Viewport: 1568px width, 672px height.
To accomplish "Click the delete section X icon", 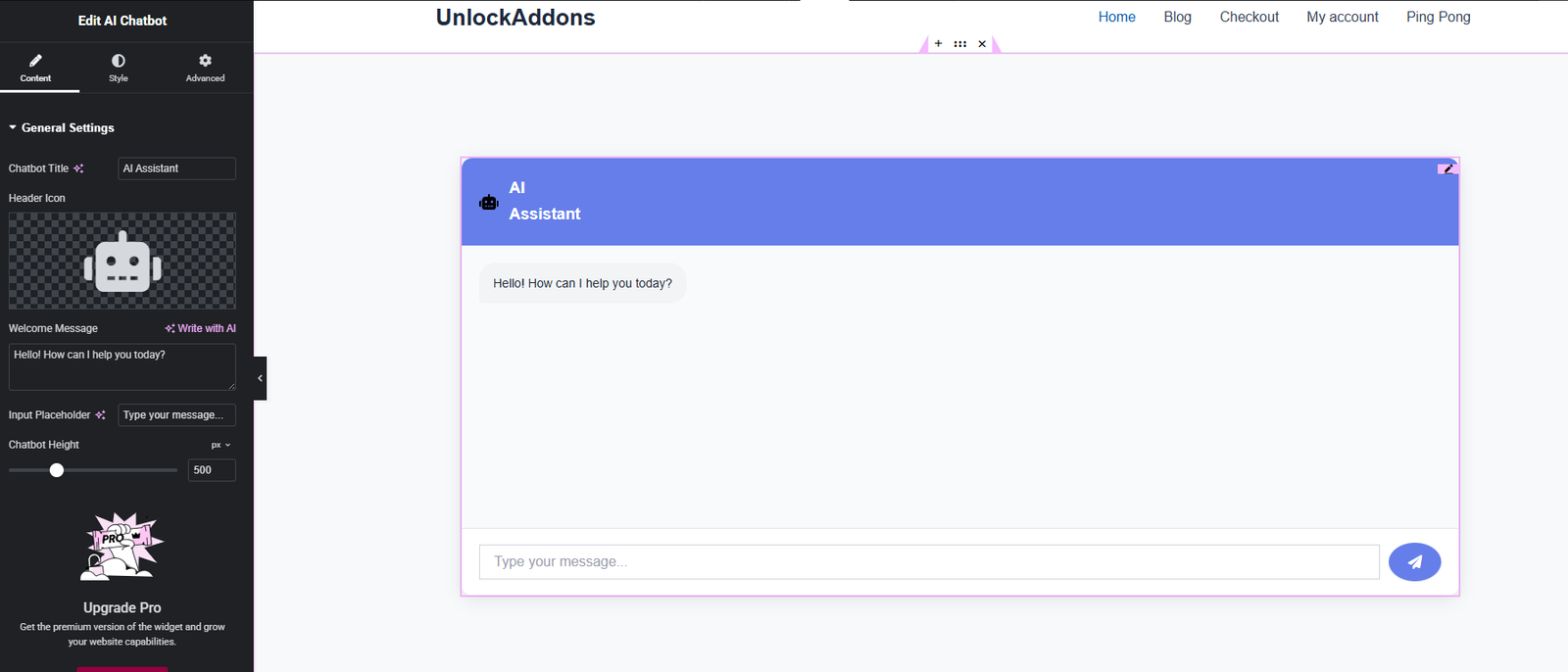I will (982, 43).
